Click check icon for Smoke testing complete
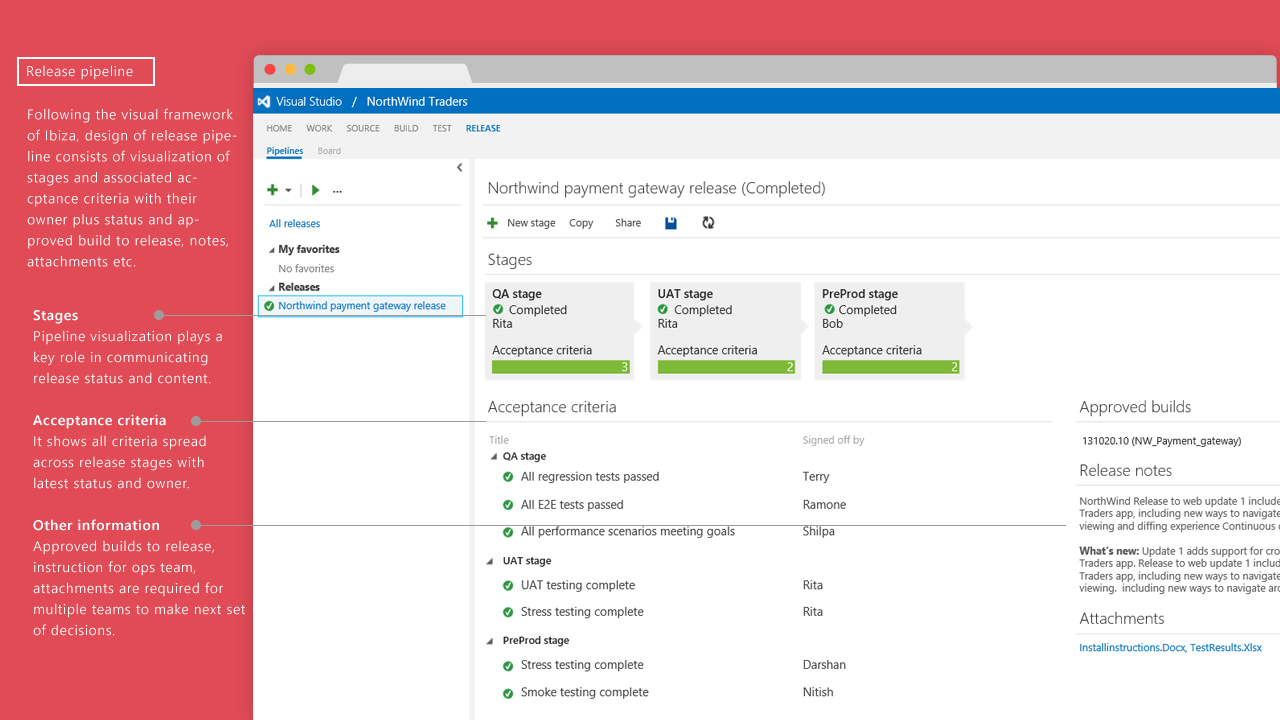1280x720 pixels. 509,692
